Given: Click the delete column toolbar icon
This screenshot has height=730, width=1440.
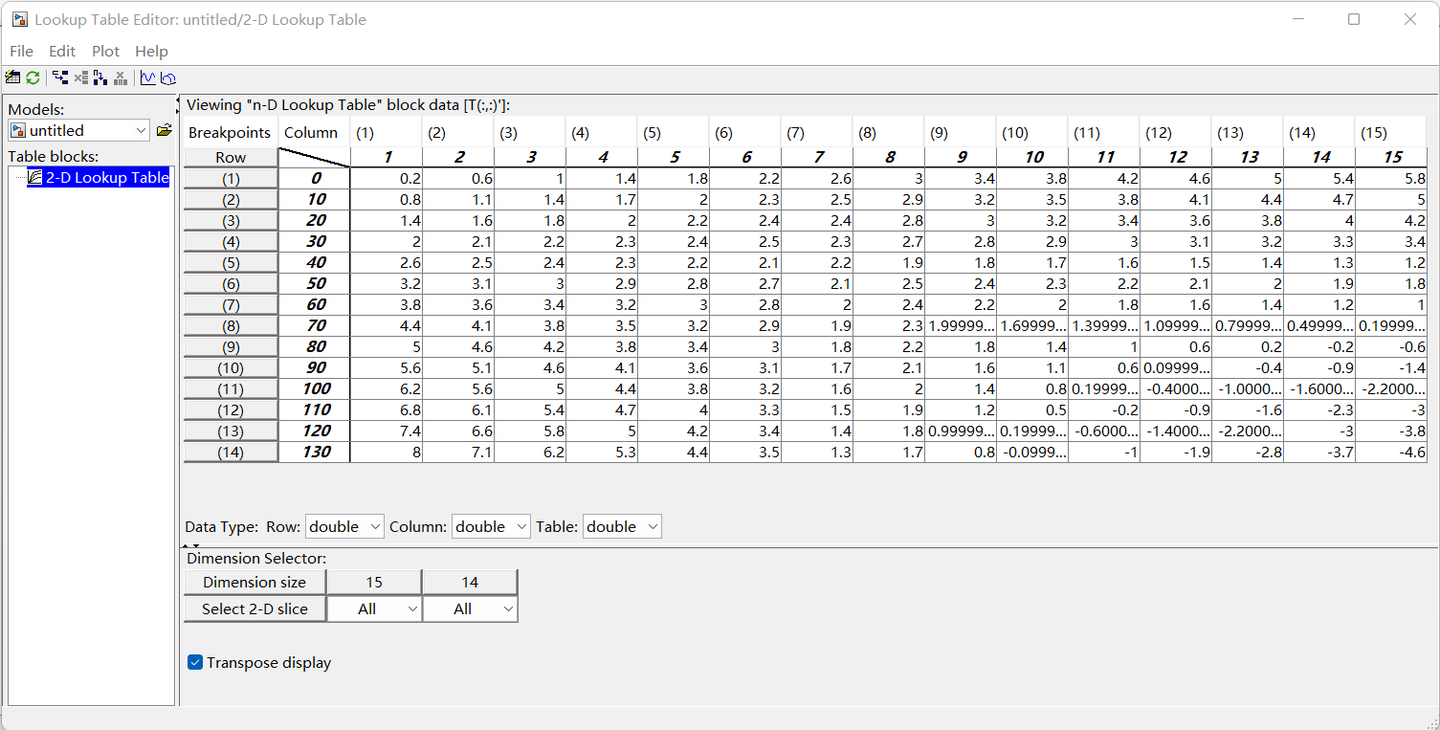Looking at the screenshot, I should click(120, 77).
